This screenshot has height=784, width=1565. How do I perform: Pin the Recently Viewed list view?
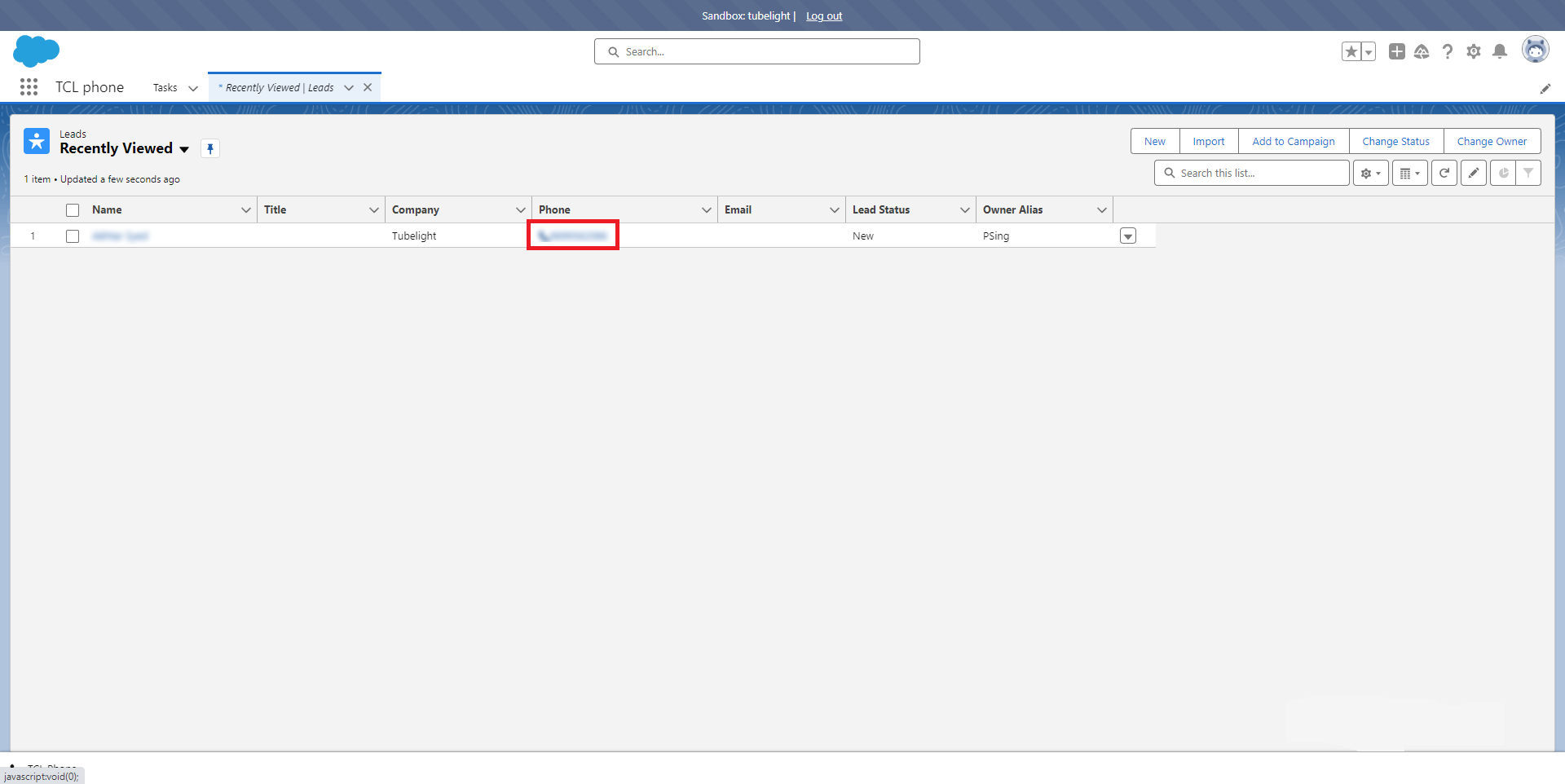point(210,148)
